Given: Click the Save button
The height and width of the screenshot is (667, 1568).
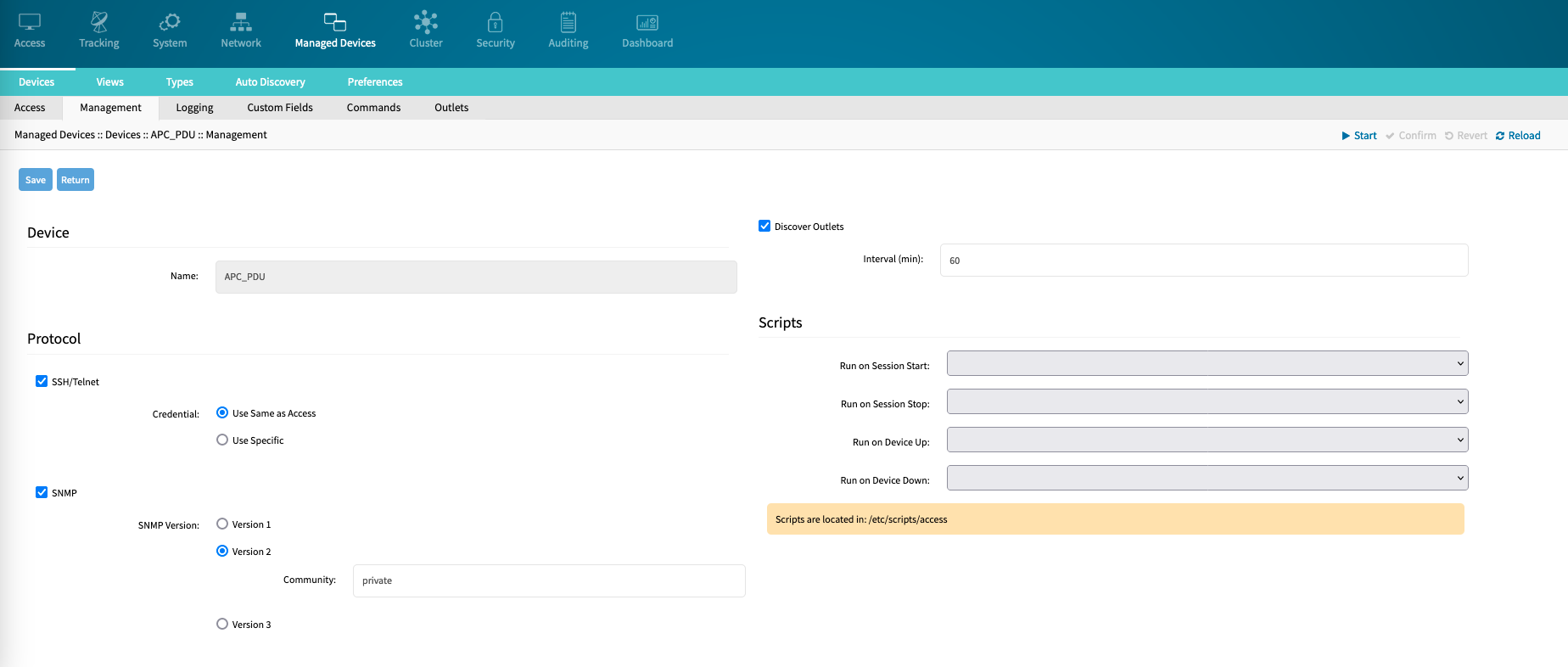Looking at the screenshot, I should click(x=36, y=180).
